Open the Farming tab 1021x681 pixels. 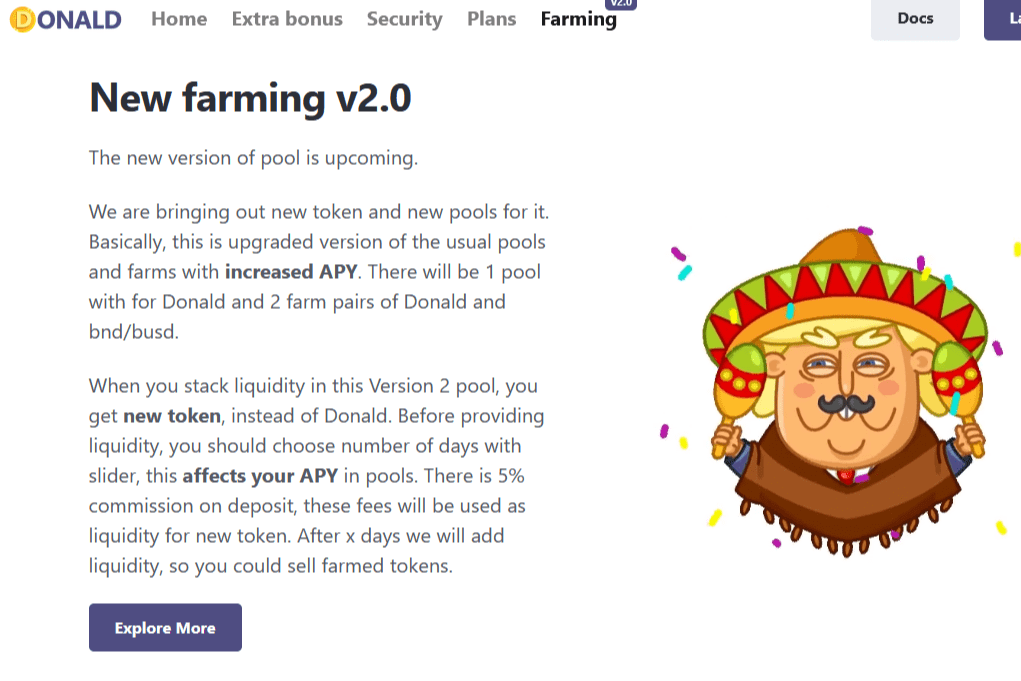pos(578,20)
